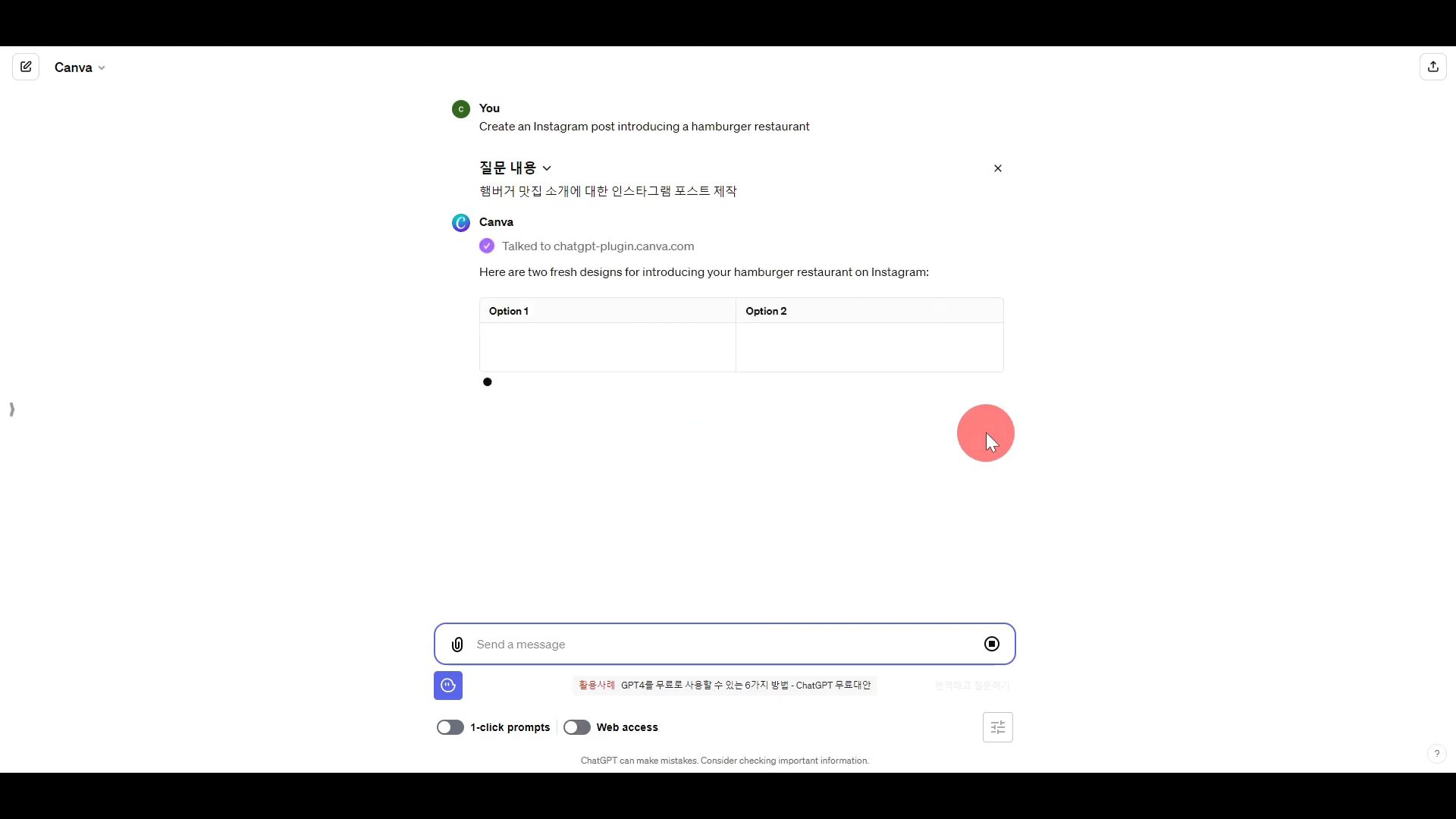Toggle the 1-click prompts switch

pos(449,727)
